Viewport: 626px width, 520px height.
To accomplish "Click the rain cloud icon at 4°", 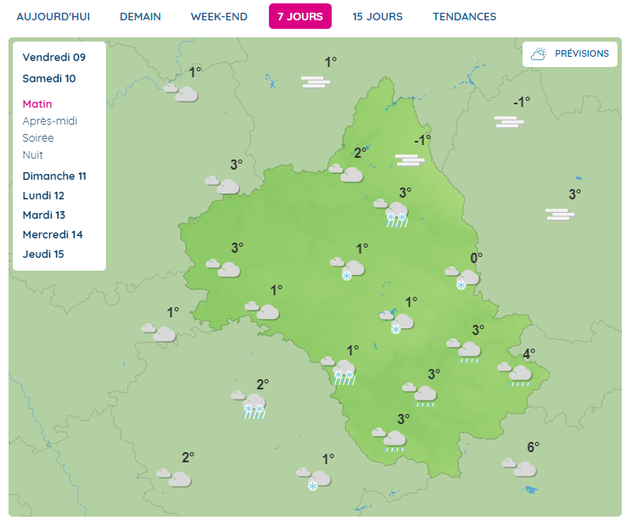I will tap(515, 374).
